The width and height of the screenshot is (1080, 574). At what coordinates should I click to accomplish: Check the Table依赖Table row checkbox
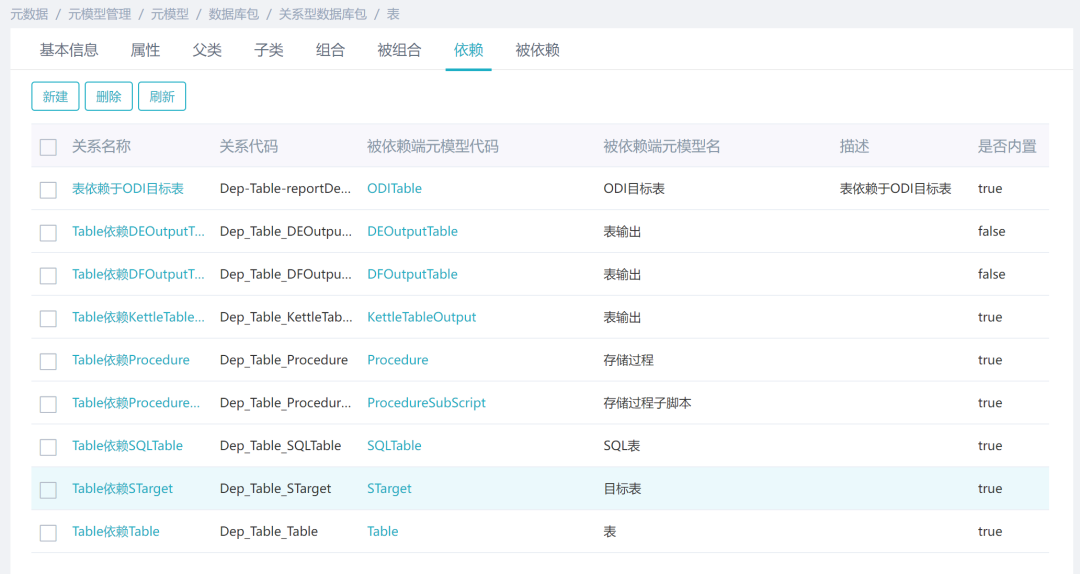coord(48,533)
